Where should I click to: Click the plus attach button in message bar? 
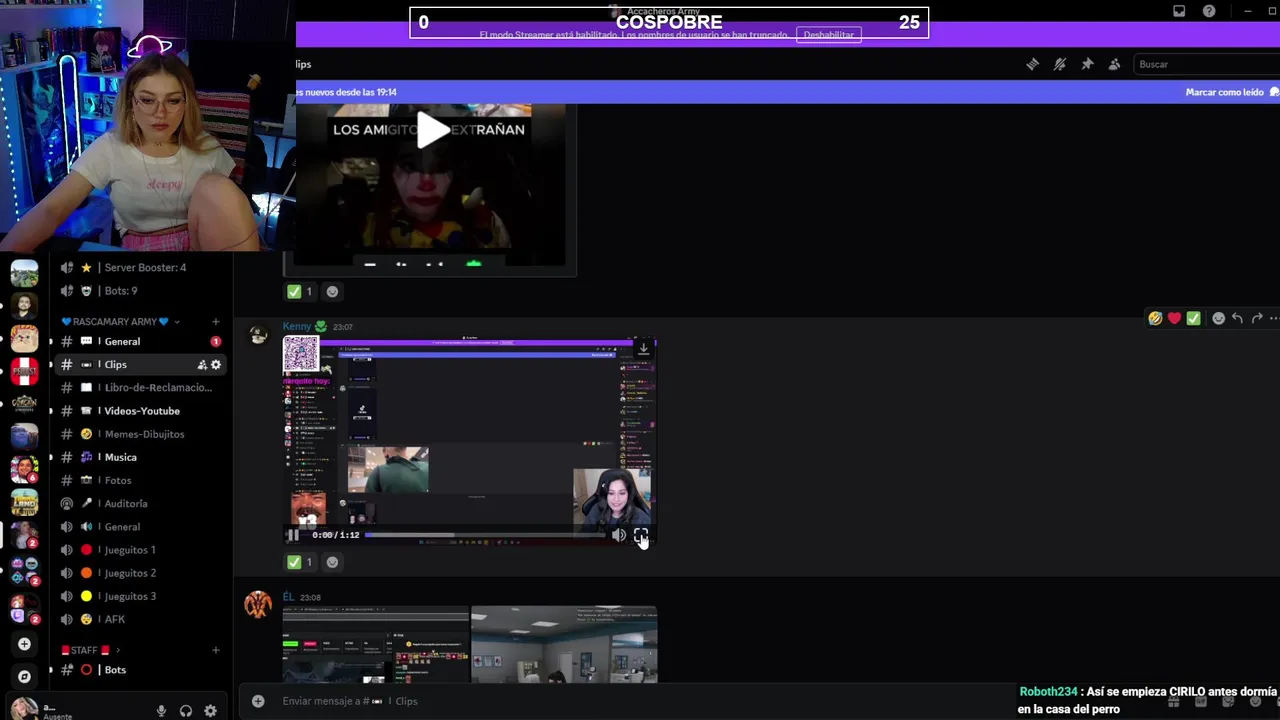[258, 701]
